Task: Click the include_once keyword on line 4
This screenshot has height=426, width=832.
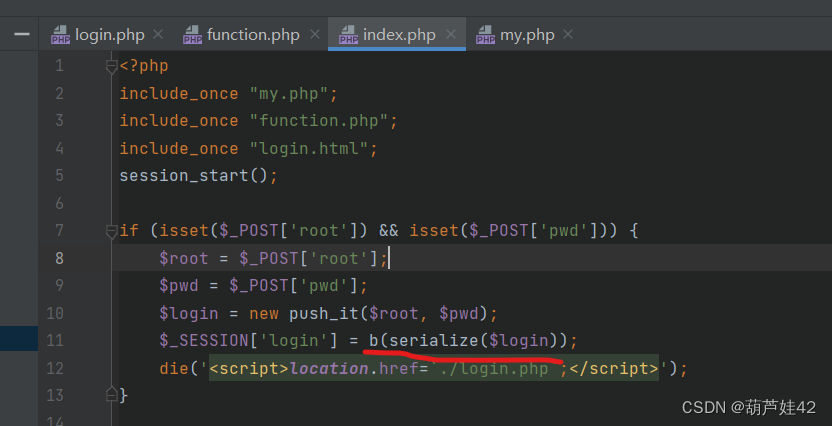Action: pos(179,149)
